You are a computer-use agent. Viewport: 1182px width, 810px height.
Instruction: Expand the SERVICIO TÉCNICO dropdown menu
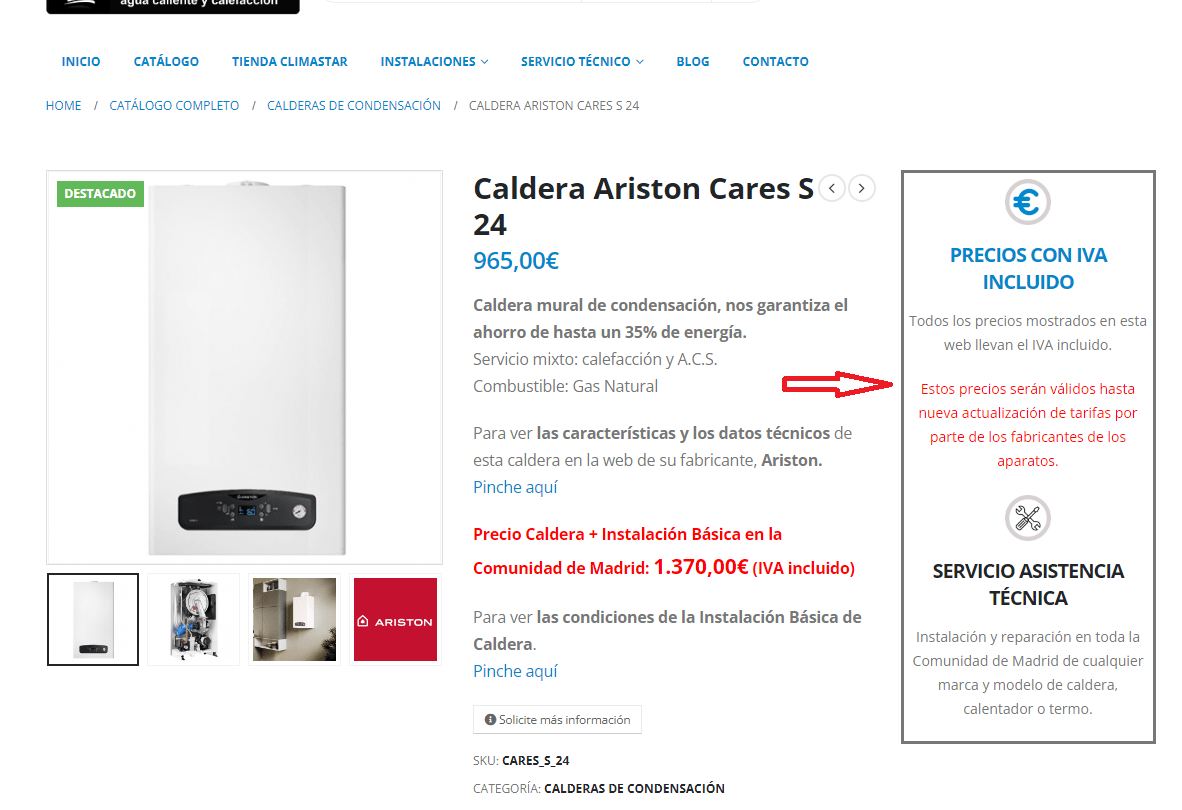[582, 62]
